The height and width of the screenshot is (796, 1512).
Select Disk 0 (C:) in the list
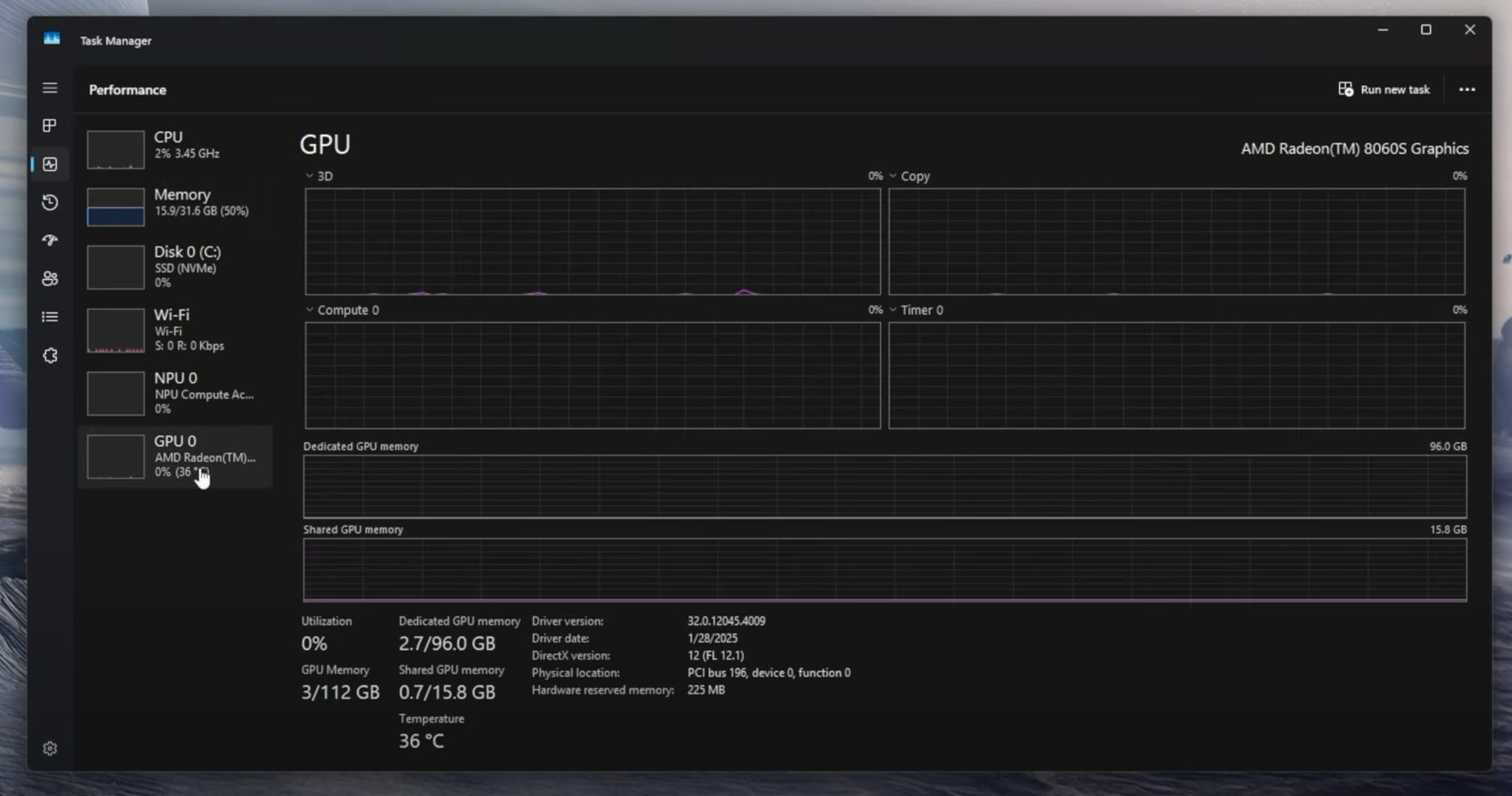pos(175,266)
